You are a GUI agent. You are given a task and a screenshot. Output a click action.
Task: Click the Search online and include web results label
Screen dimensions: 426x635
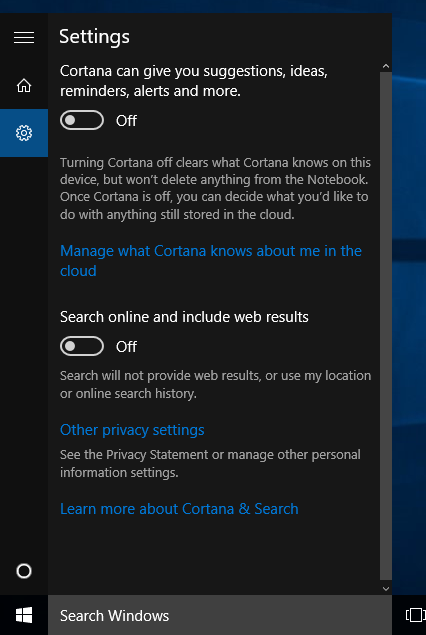pos(184,317)
